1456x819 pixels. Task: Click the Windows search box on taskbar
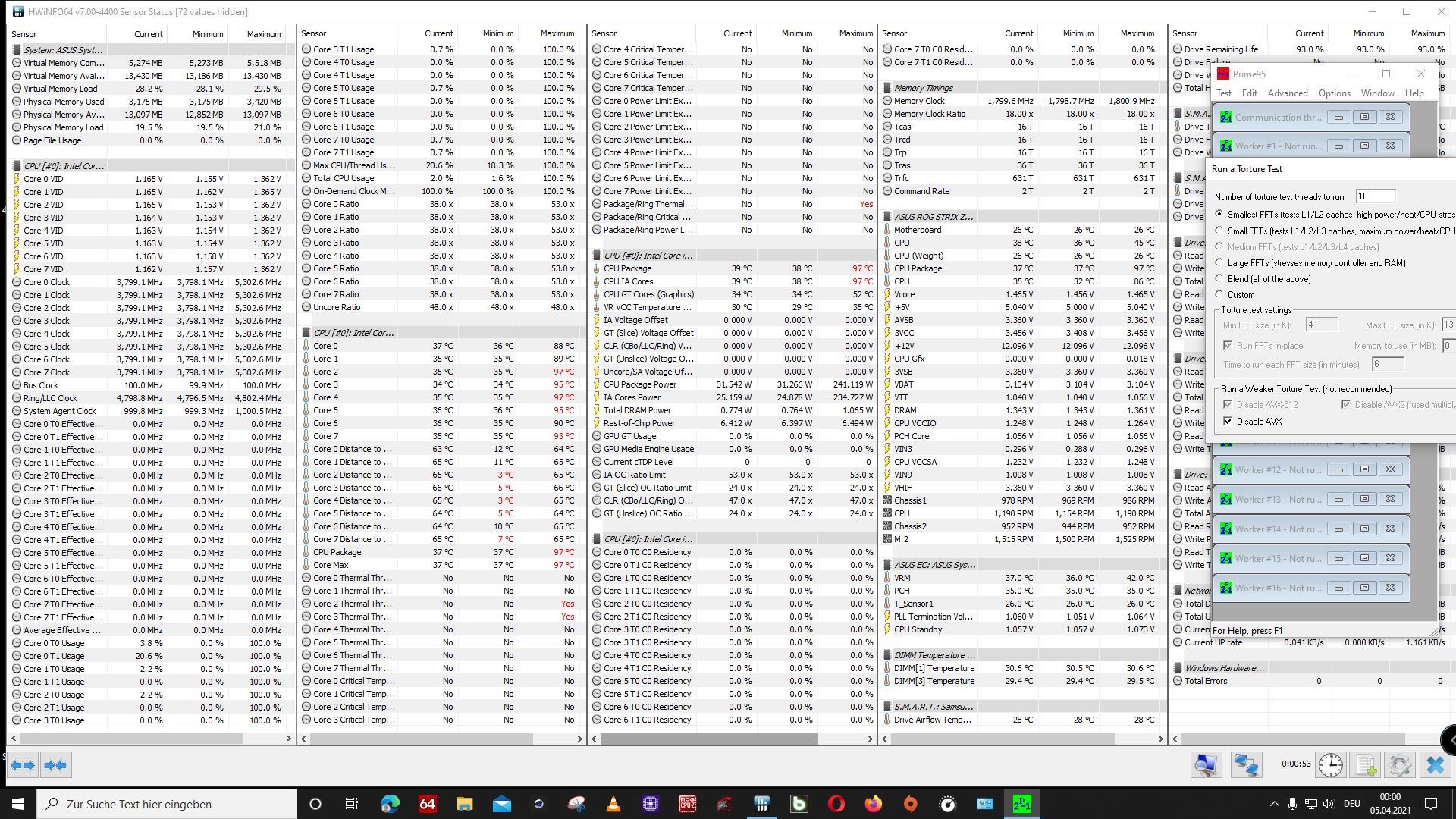point(167,804)
